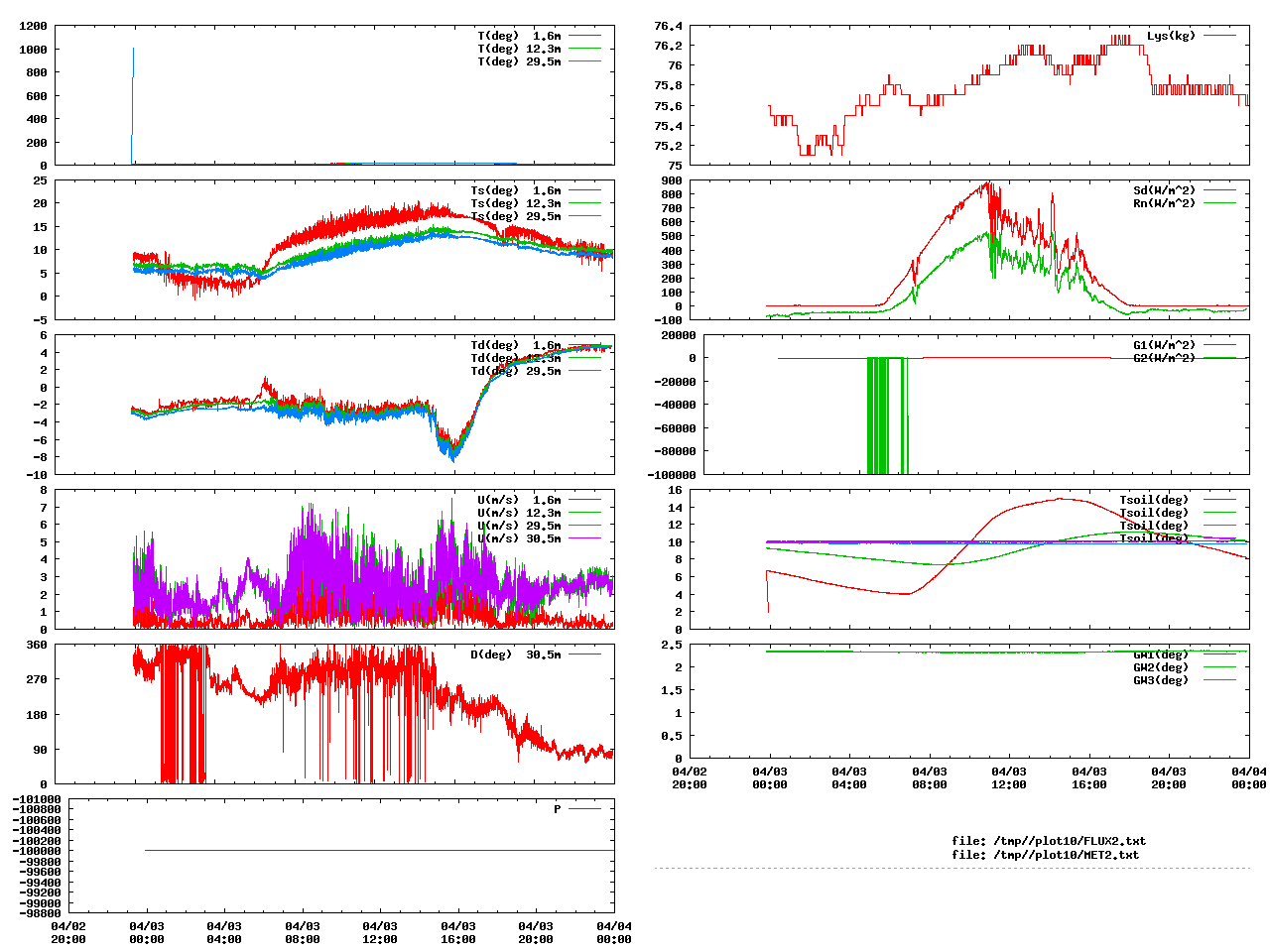Pick the "U(m/s) 29.5m" legend entry
This screenshot has width=1270, height=952.
519,526
